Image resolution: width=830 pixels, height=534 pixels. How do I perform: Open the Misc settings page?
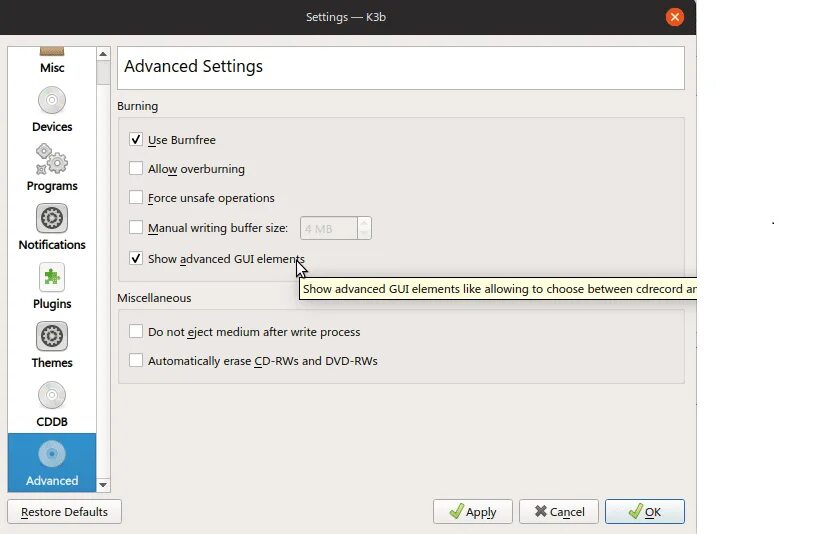pos(52,61)
